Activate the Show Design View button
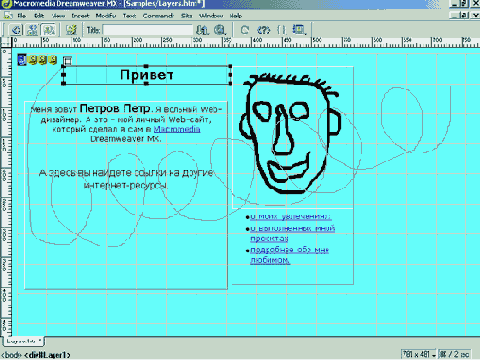Viewport: 480px width, 360px height. pyautogui.click(x=49, y=30)
